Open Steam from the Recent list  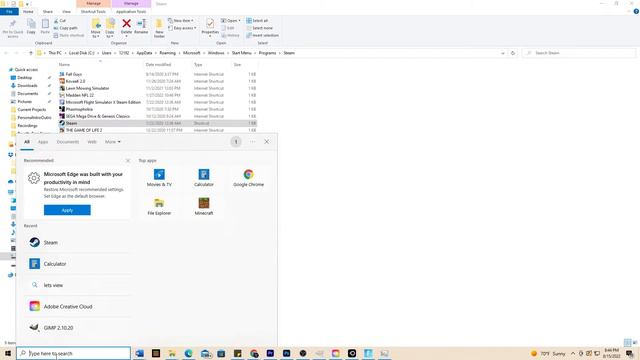78,242
